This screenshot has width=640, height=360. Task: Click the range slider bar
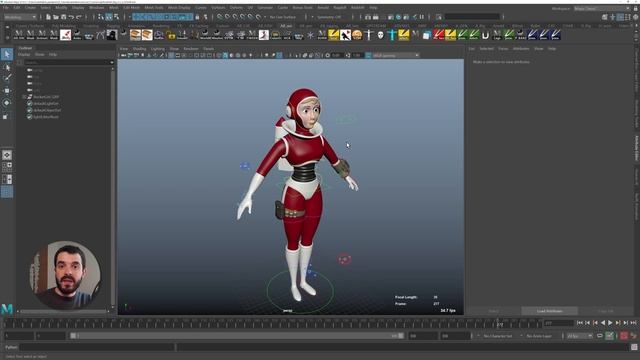tap(237, 336)
